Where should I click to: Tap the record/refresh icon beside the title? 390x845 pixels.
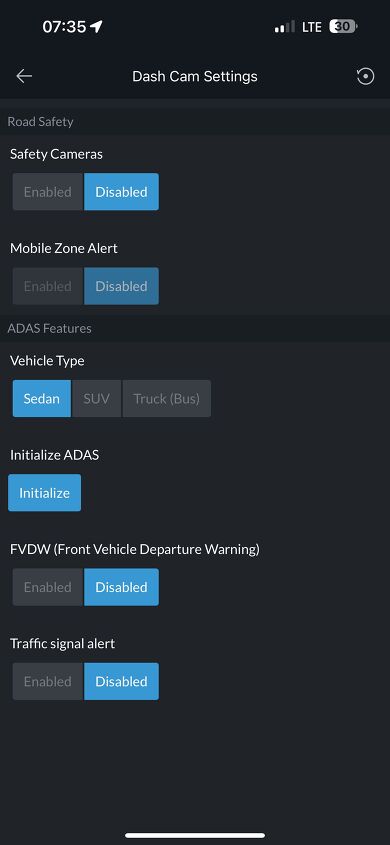(x=366, y=77)
